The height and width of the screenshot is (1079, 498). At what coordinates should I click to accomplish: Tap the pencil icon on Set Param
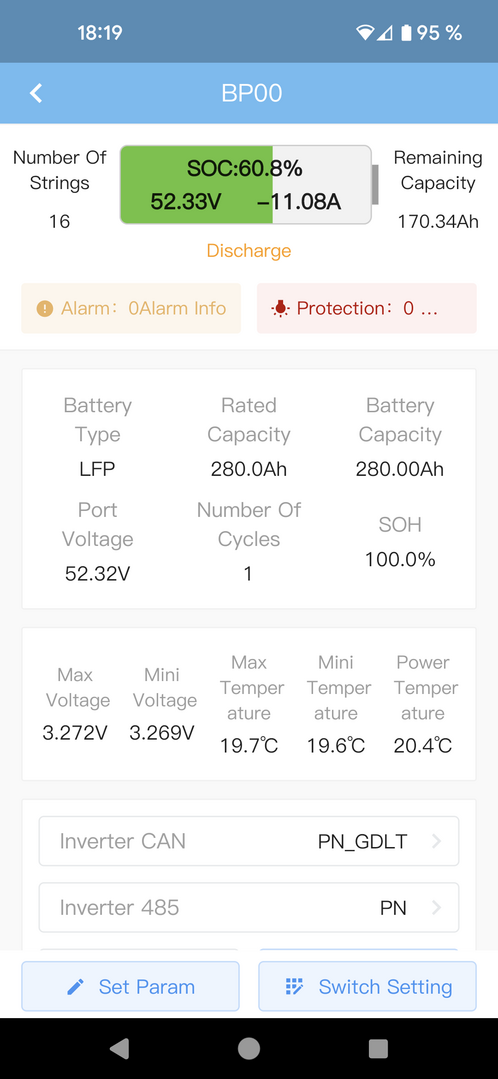[75, 987]
